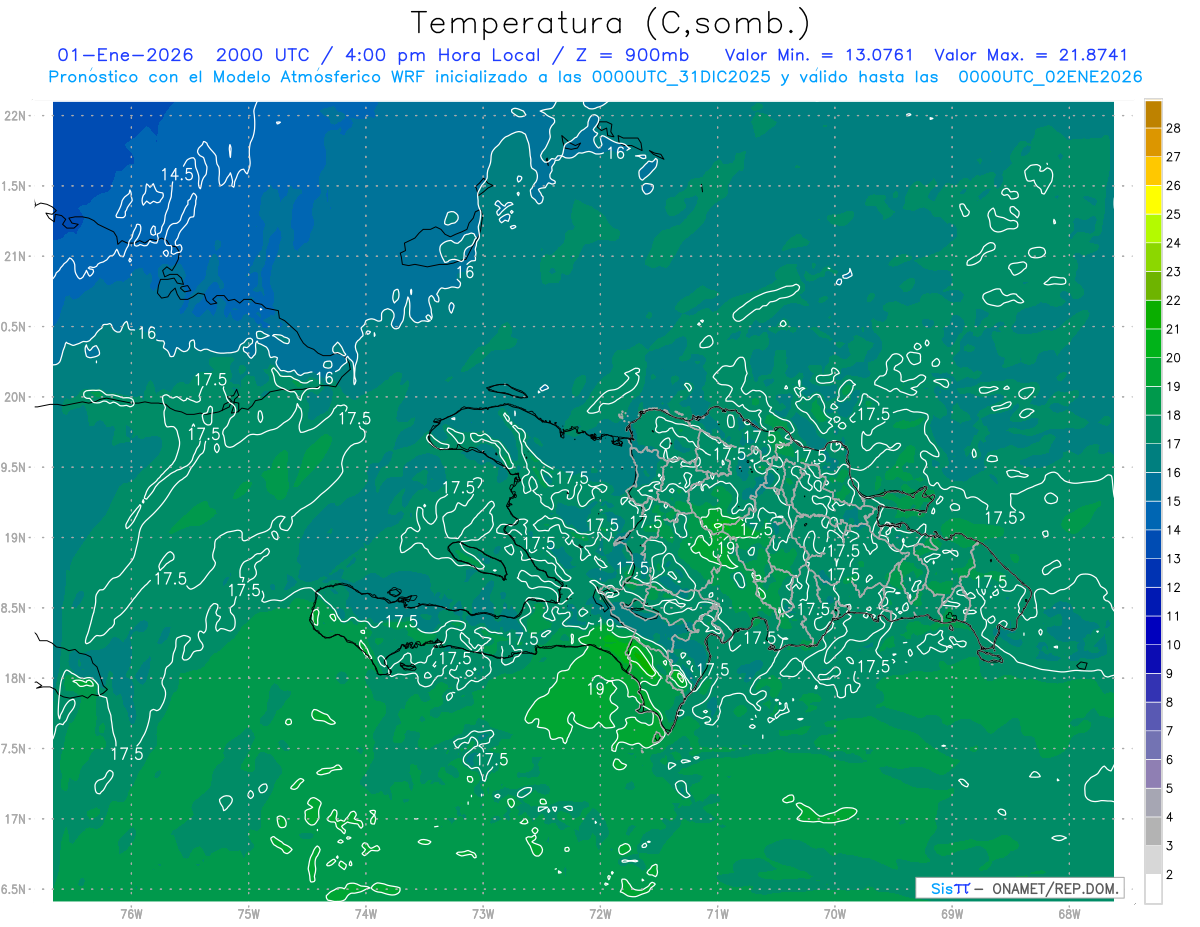The width and height of the screenshot is (1200, 927).
Task: Click the '76W' longitude label
Action: click(x=131, y=914)
